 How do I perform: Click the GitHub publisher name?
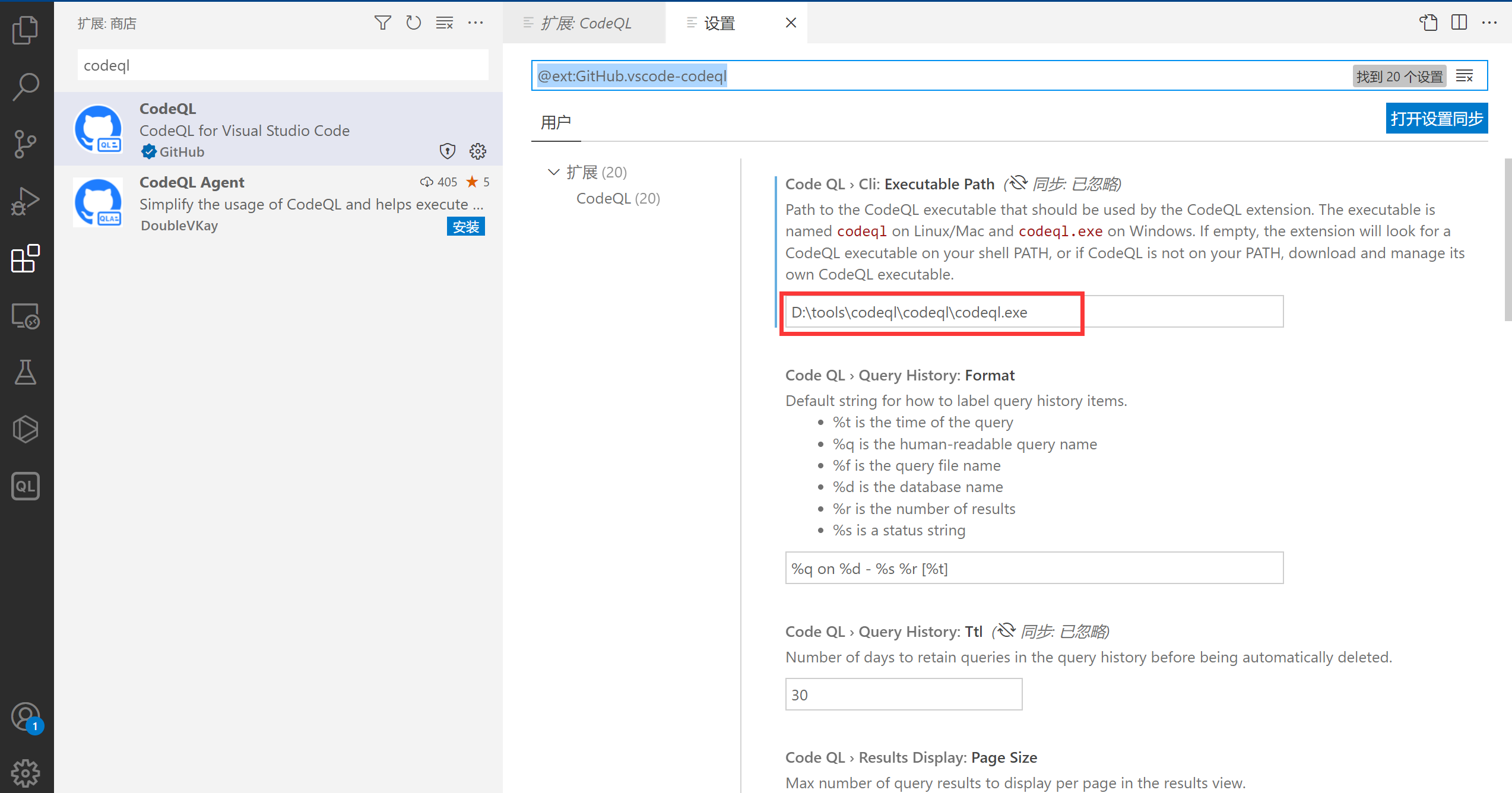coord(182,151)
